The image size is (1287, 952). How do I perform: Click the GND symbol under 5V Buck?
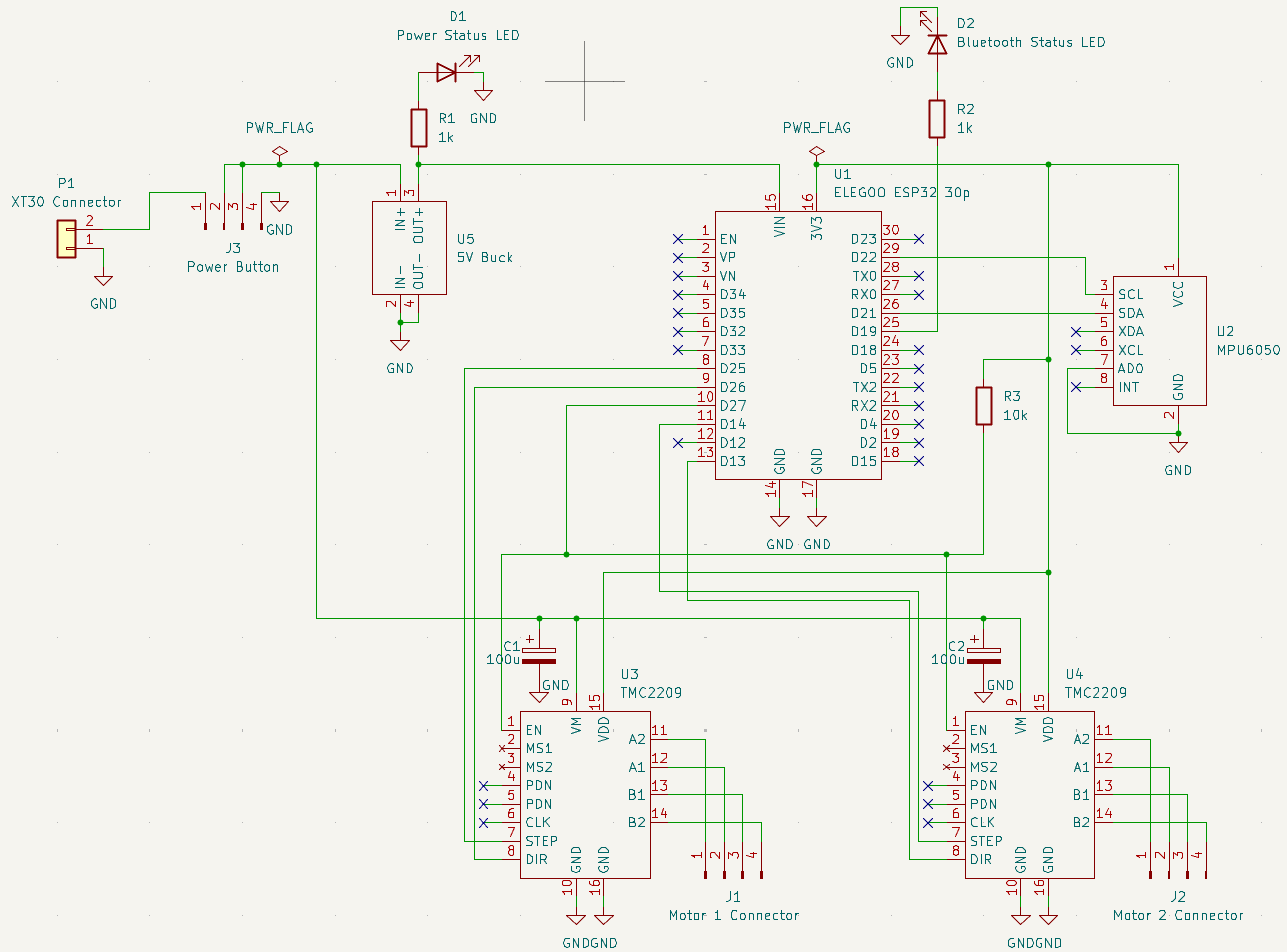[400, 346]
